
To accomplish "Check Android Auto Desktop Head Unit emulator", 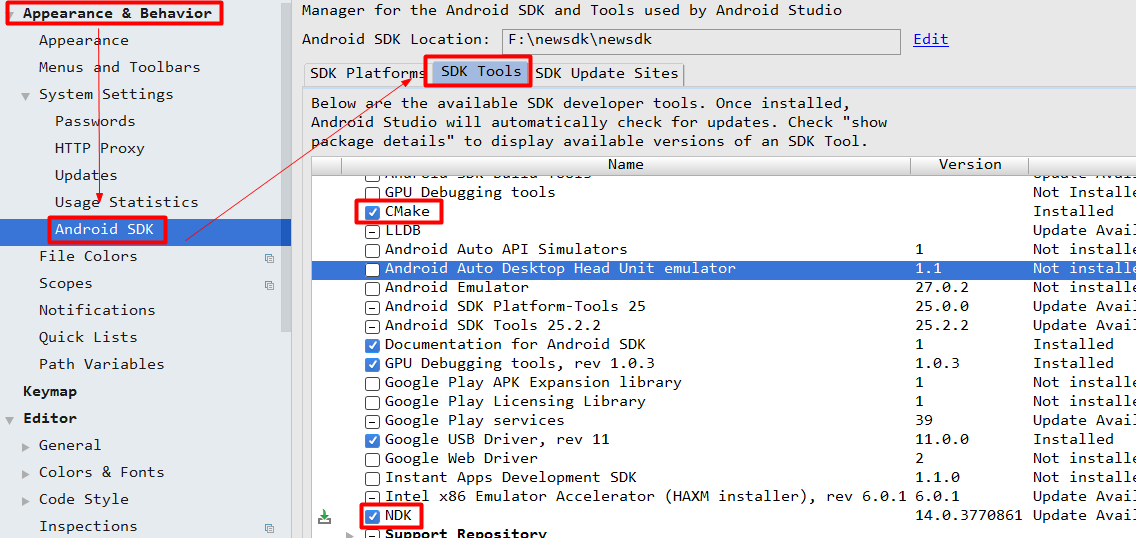I will coord(372,269).
